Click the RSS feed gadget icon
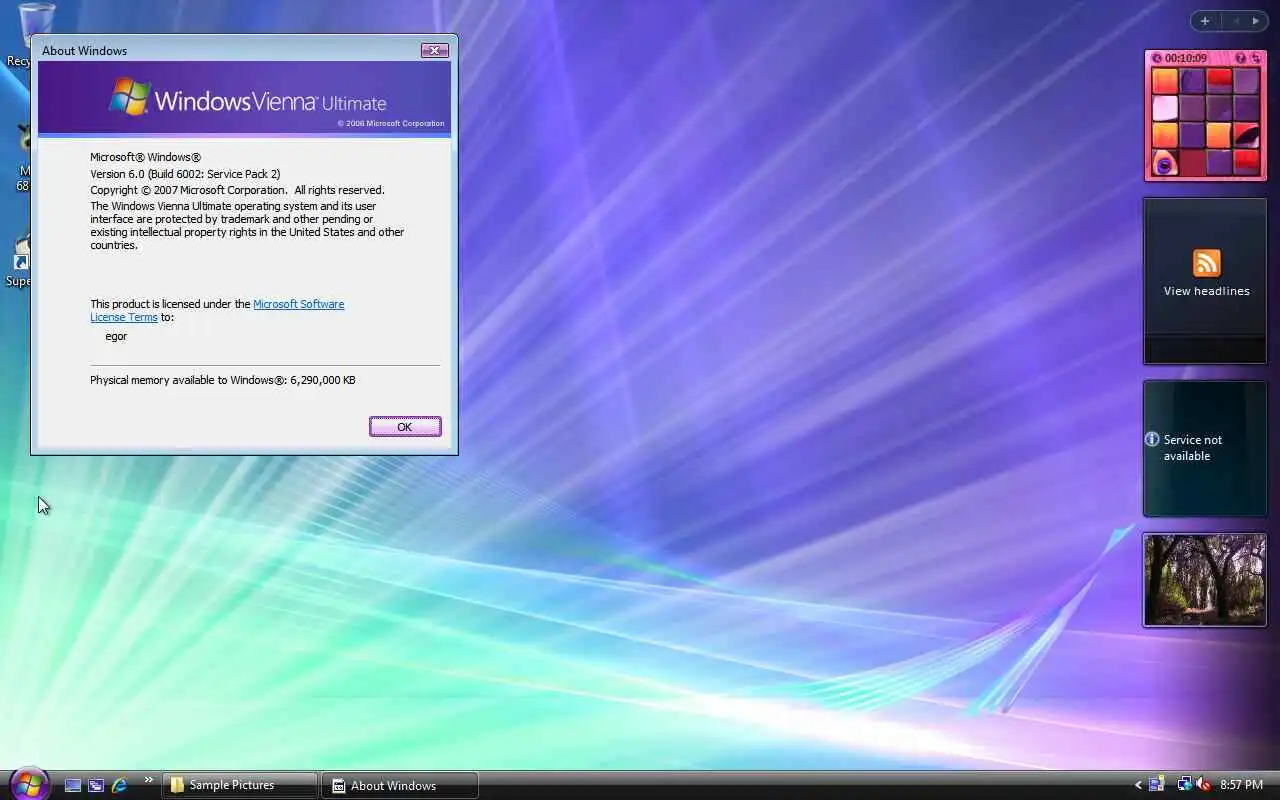The height and width of the screenshot is (800, 1280). tap(1207, 263)
